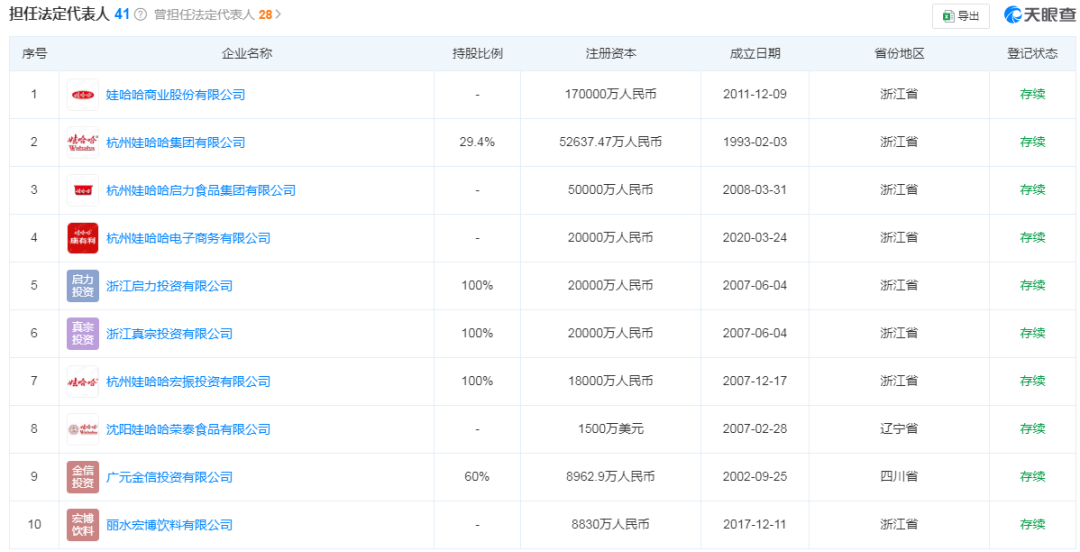The width and height of the screenshot is (1080, 552).
Task: Open the 娃哈哈商业股份有限公司 company link
Action: click(x=175, y=95)
